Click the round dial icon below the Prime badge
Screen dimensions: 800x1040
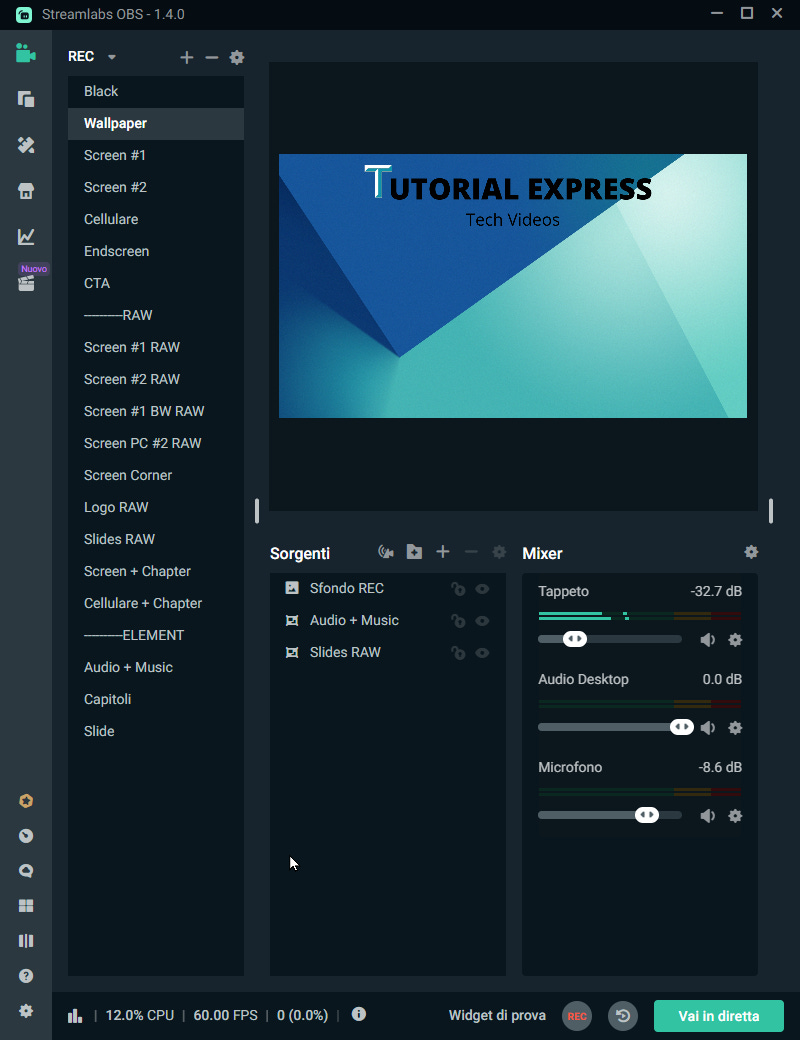click(26, 836)
